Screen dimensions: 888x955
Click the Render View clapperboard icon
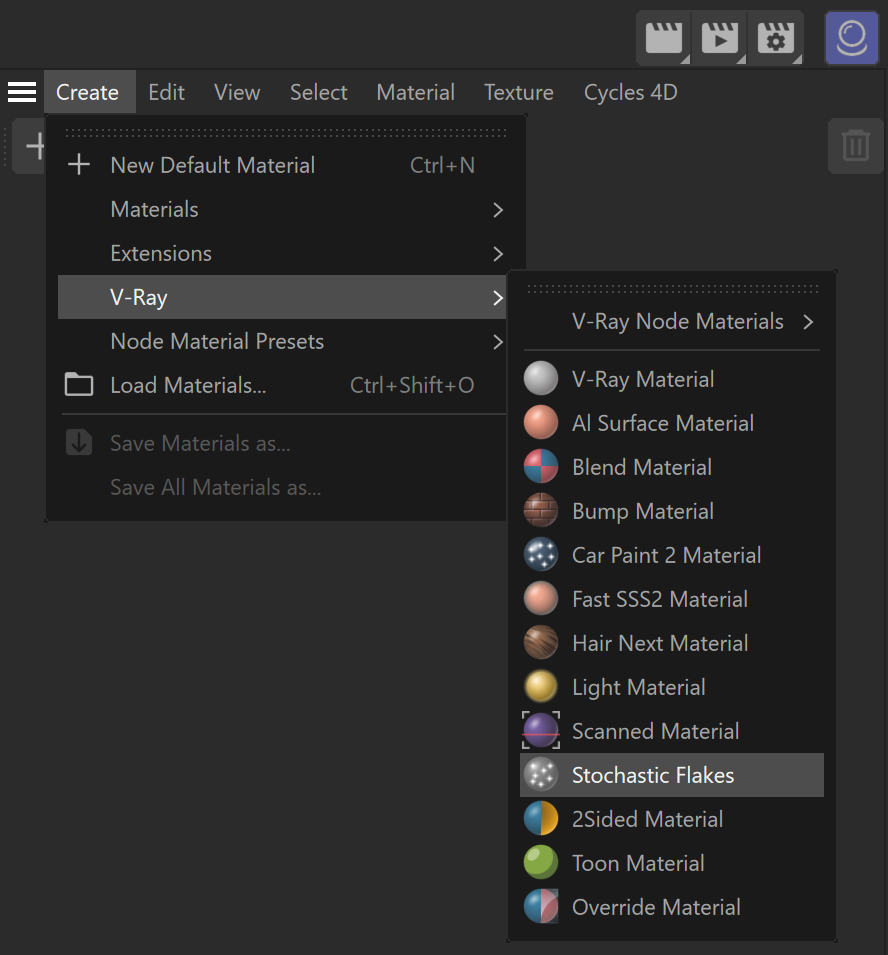point(664,38)
